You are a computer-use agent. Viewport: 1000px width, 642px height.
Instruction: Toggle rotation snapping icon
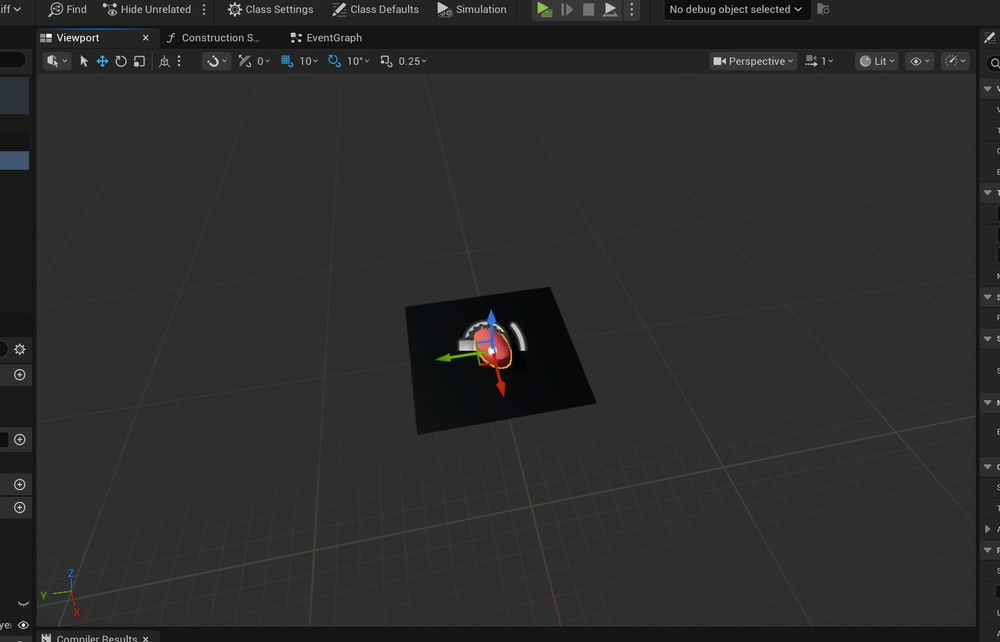334,61
